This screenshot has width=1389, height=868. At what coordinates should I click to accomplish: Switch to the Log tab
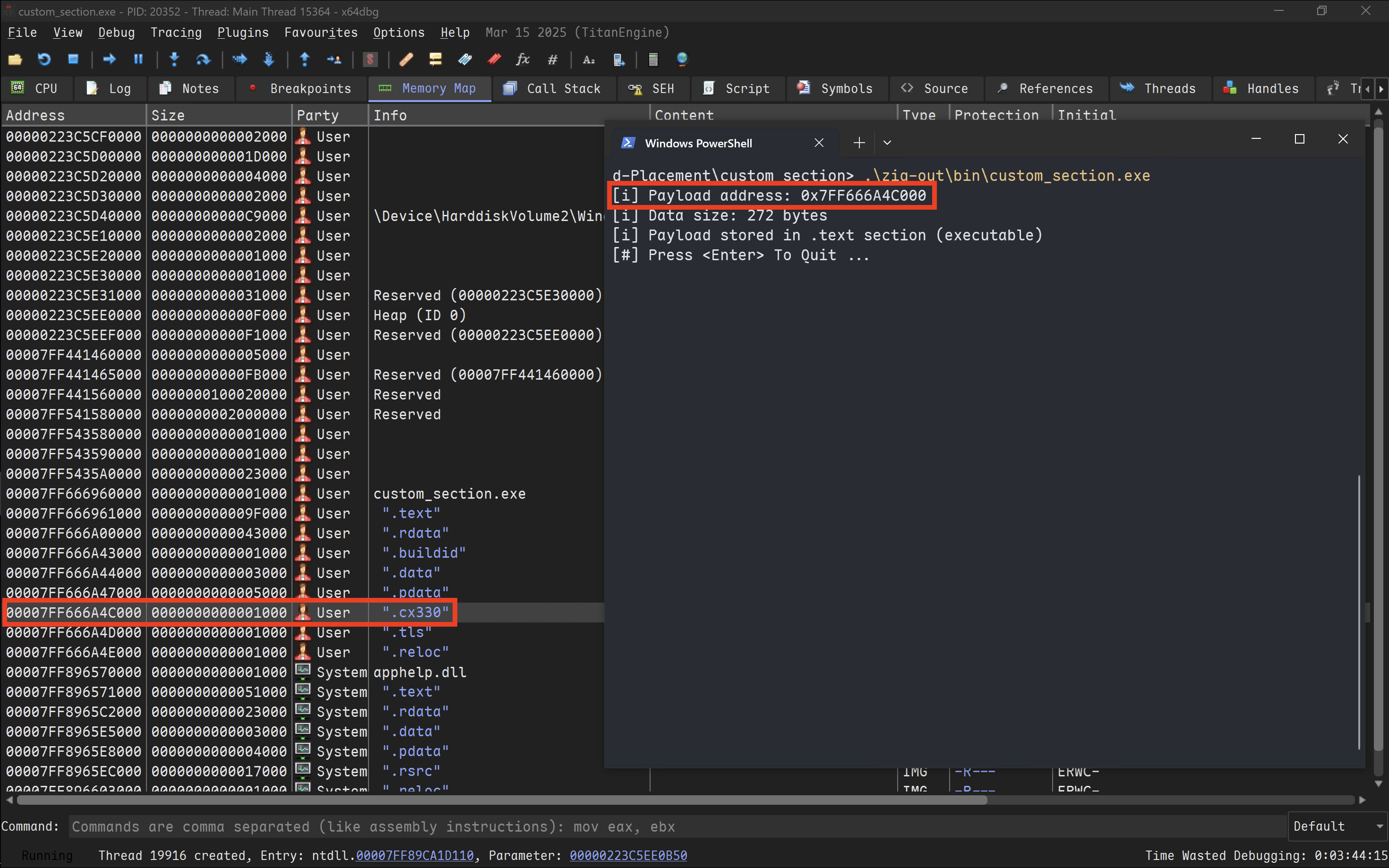[109, 88]
